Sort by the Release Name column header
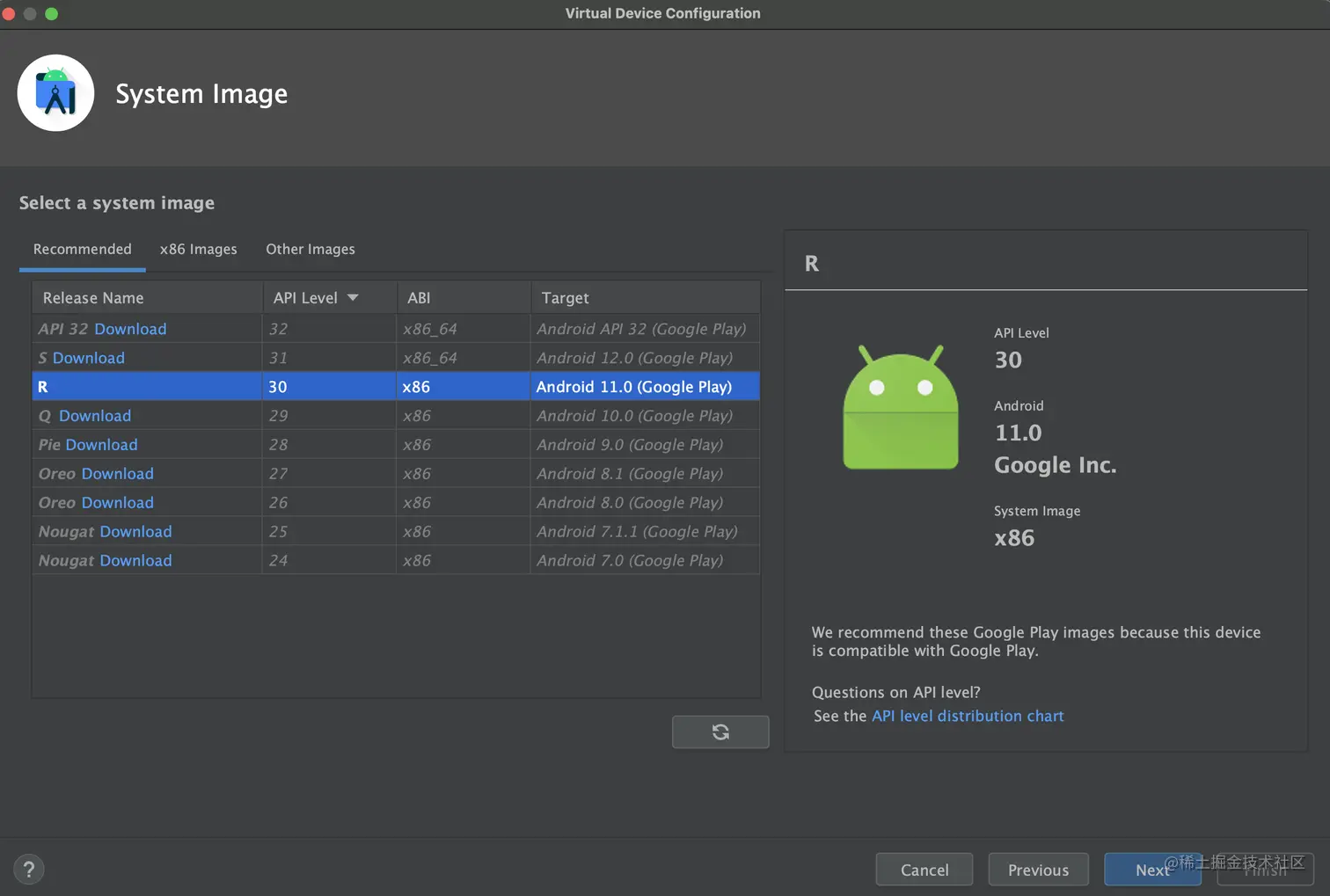This screenshot has height=896, width=1330. [93, 298]
